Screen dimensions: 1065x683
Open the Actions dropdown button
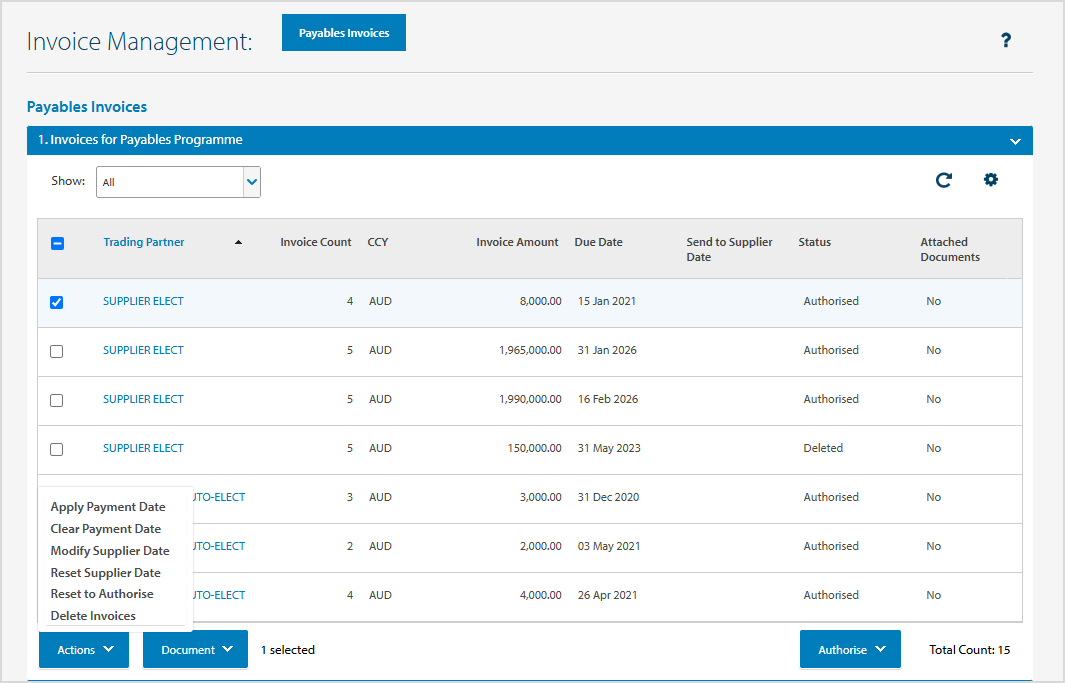84,650
